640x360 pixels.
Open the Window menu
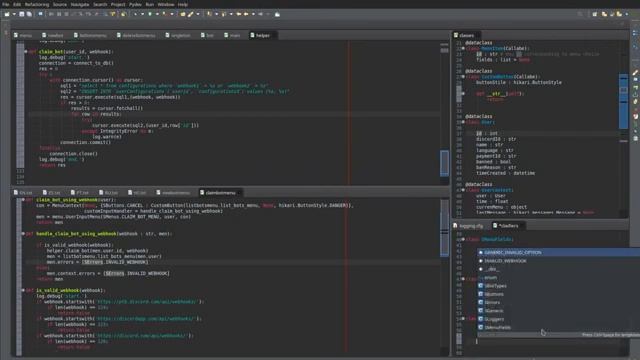tap(166, 4)
